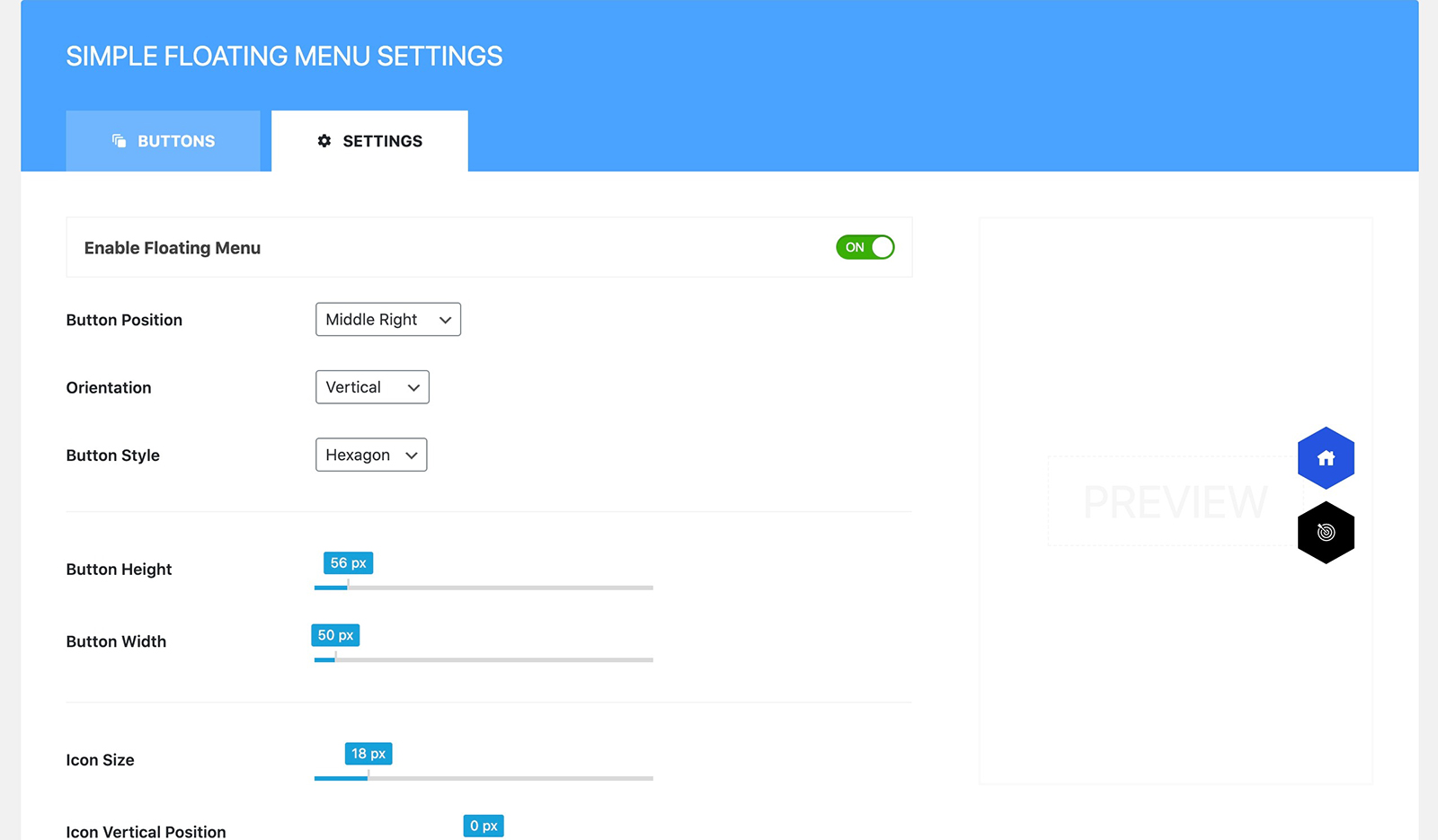This screenshot has width=1438, height=840.
Task: Click the Enable Floating Menu label
Action: pyautogui.click(x=173, y=248)
